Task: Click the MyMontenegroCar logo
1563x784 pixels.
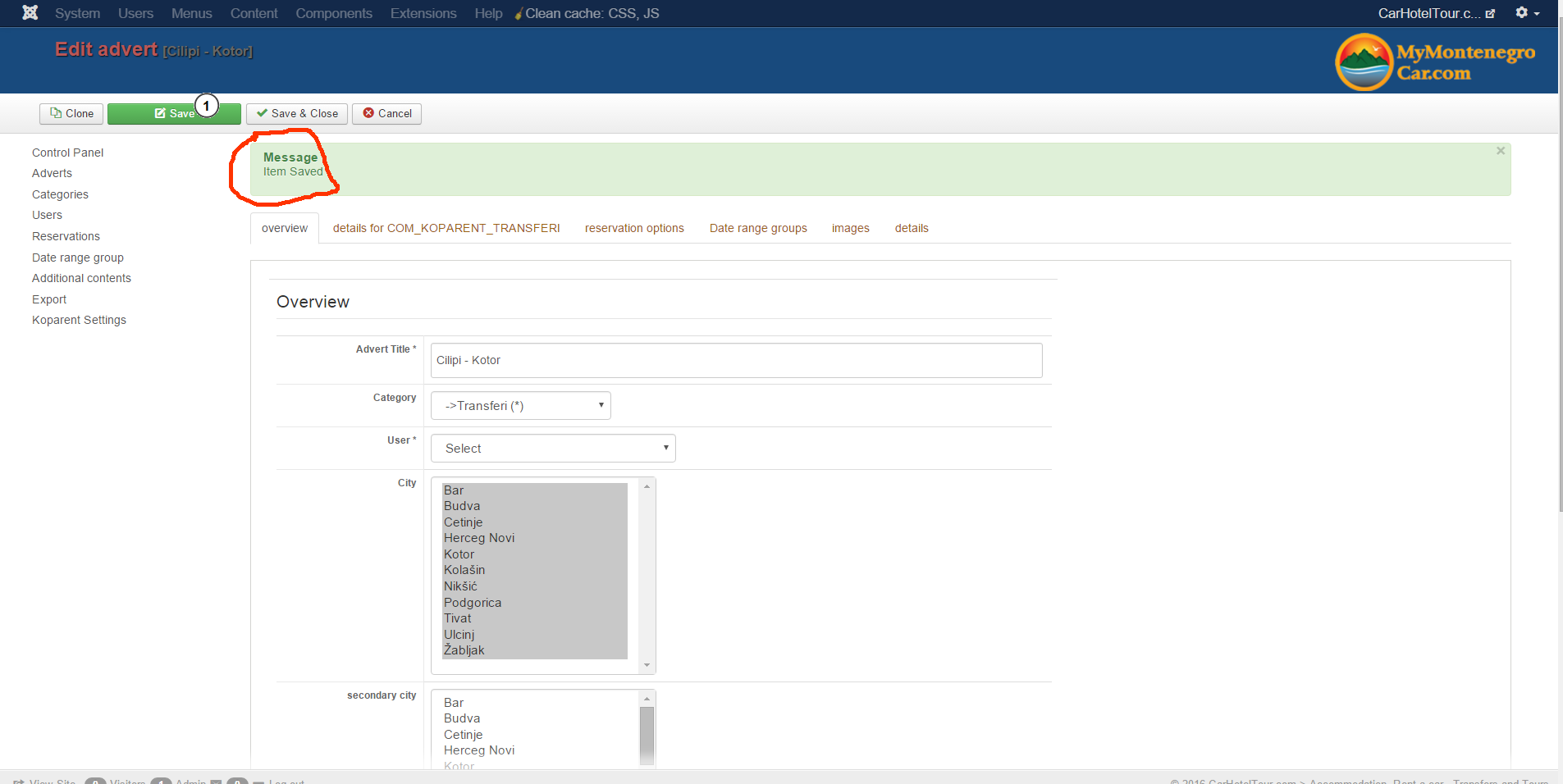Action: coord(1435,62)
